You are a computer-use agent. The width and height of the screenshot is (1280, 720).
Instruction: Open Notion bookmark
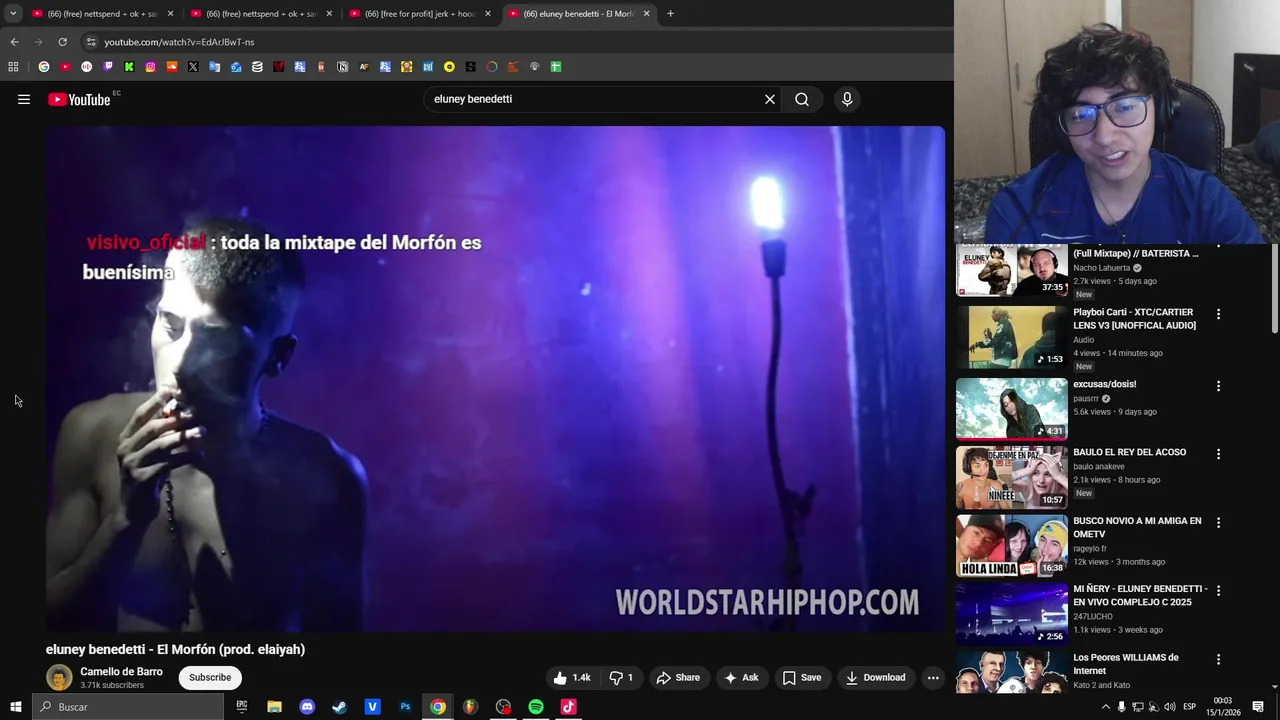pos(342,67)
